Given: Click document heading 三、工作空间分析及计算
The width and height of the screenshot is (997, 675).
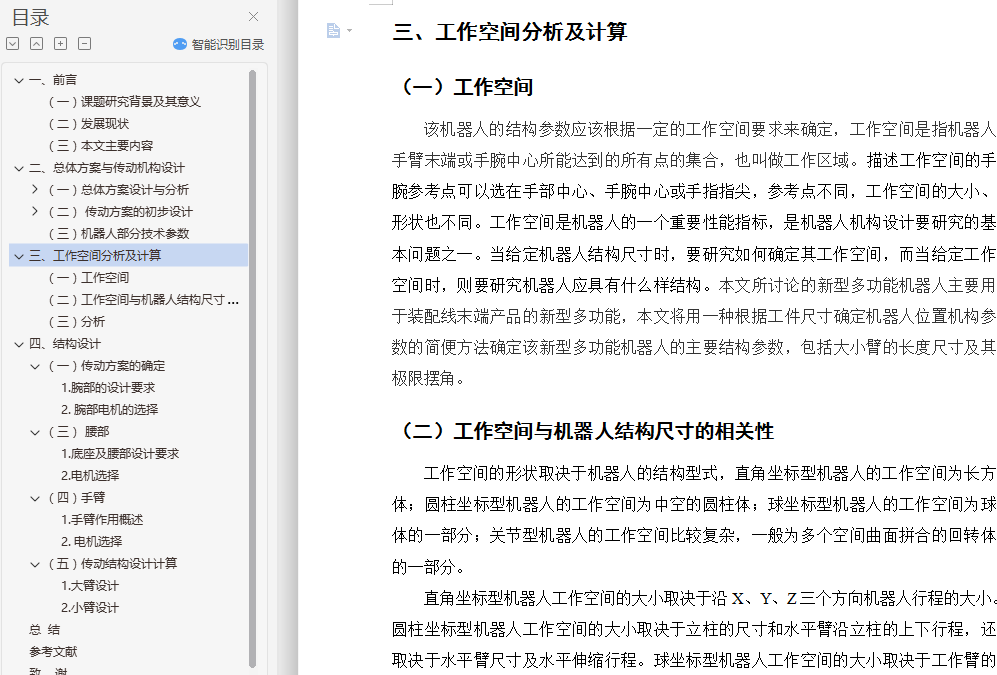Looking at the screenshot, I should 510,32.
